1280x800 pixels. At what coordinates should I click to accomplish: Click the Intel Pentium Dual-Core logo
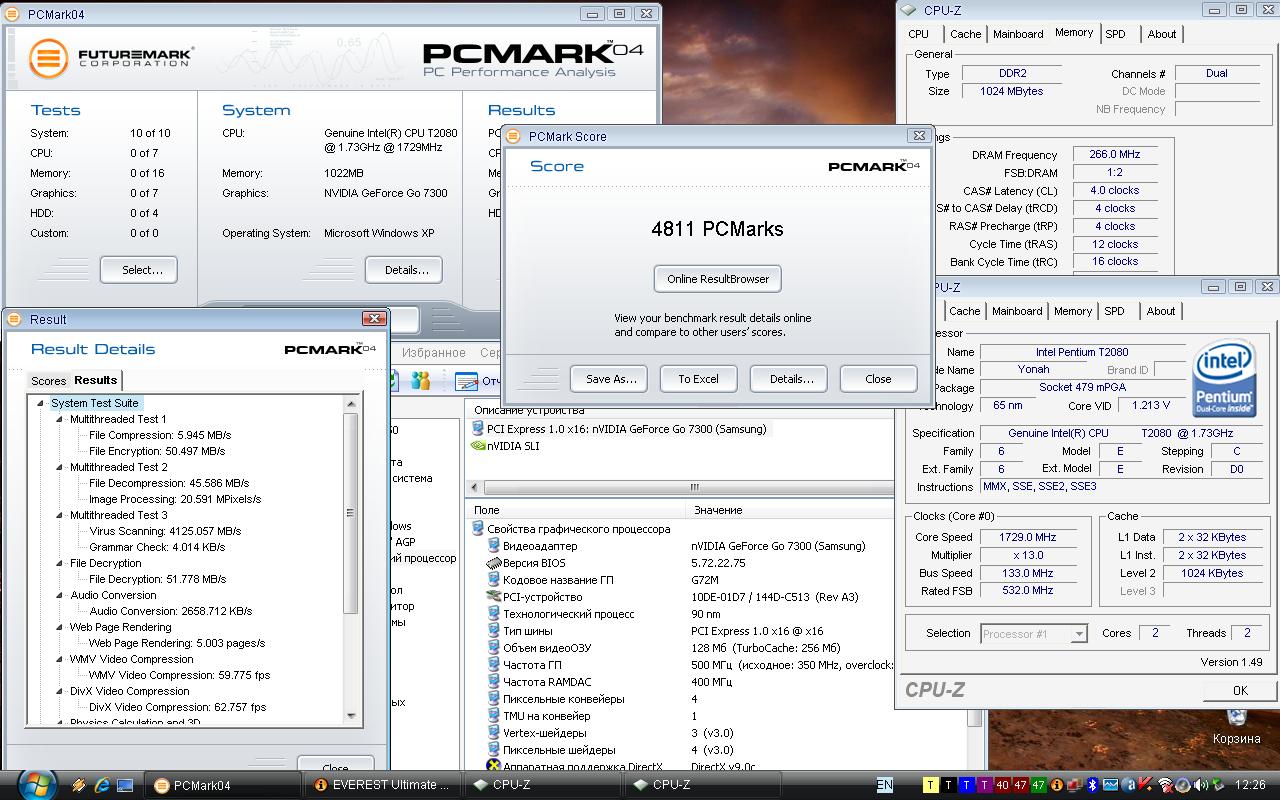(x=1224, y=376)
